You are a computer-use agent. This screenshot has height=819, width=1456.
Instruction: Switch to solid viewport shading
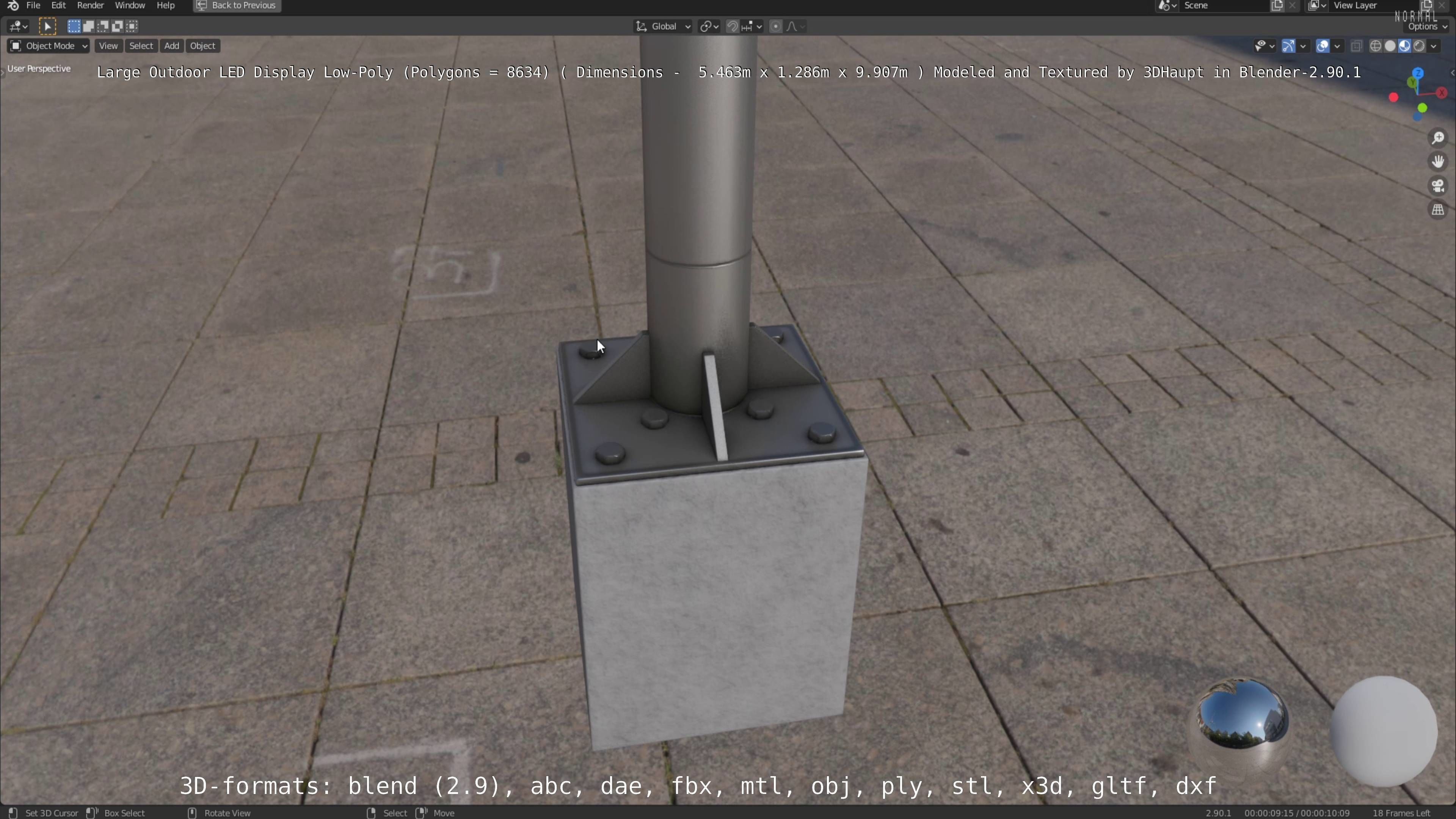pyautogui.click(x=1390, y=46)
